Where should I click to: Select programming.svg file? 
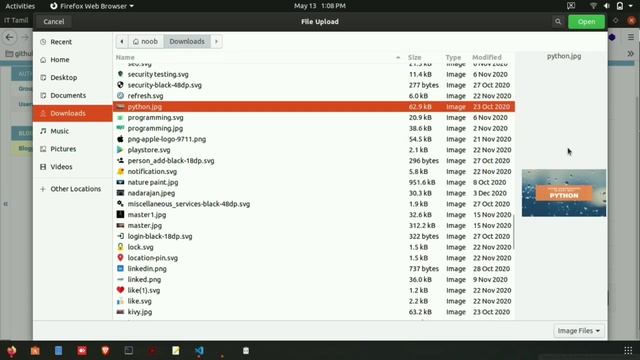pos(313,118)
